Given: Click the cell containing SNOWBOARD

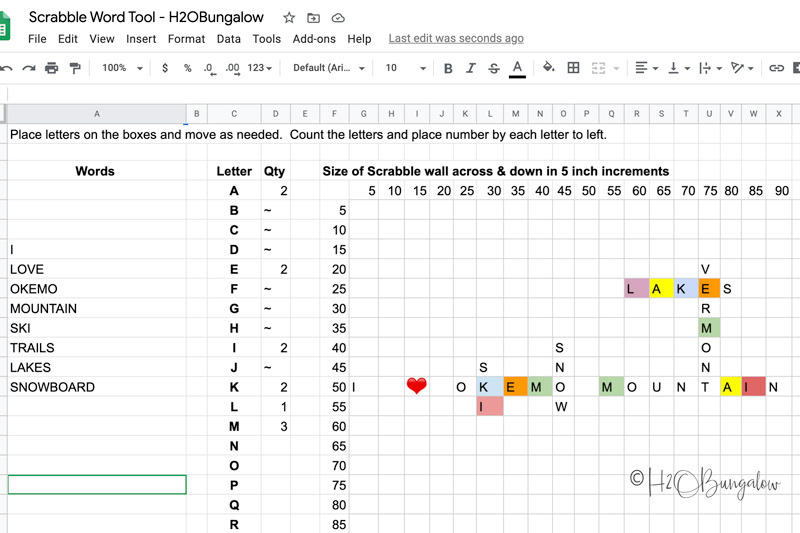Looking at the screenshot, I should 97,387.
